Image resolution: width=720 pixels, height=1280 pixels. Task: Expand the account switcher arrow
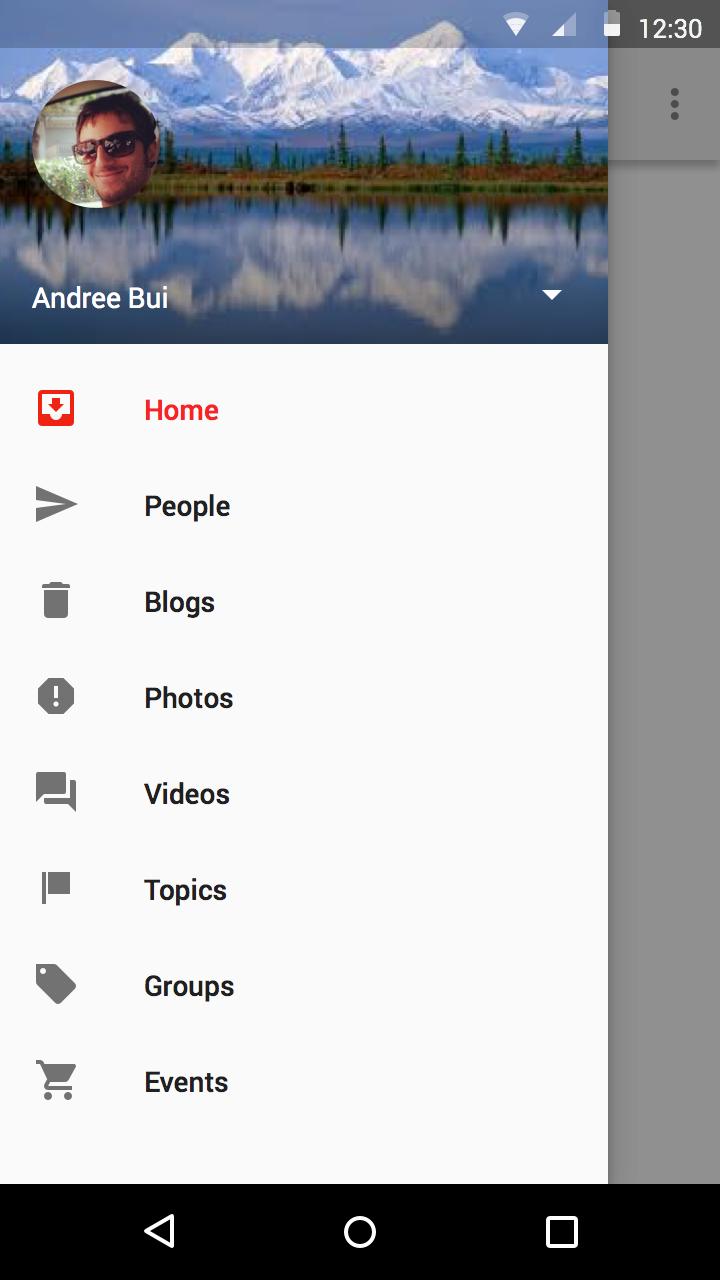tap(552, 295)
